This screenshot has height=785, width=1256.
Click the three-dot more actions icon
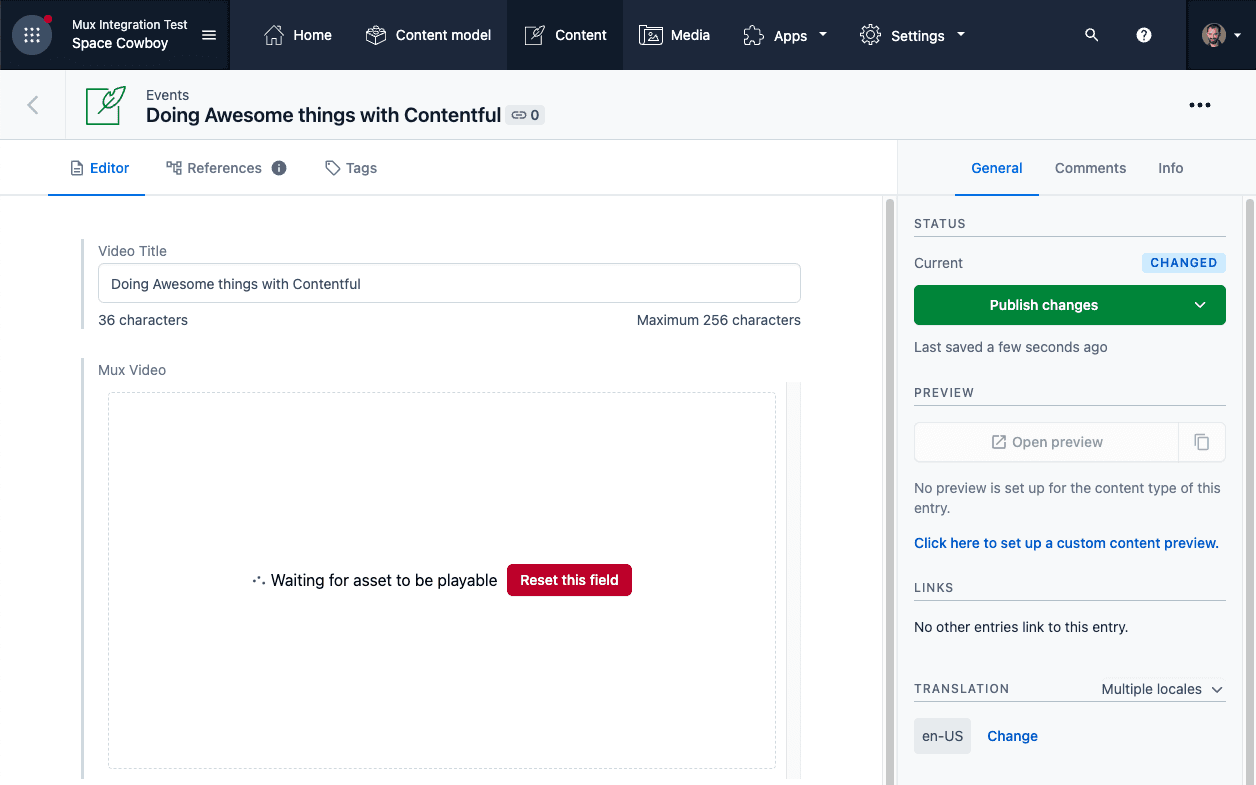click(x=1200, y=105)
